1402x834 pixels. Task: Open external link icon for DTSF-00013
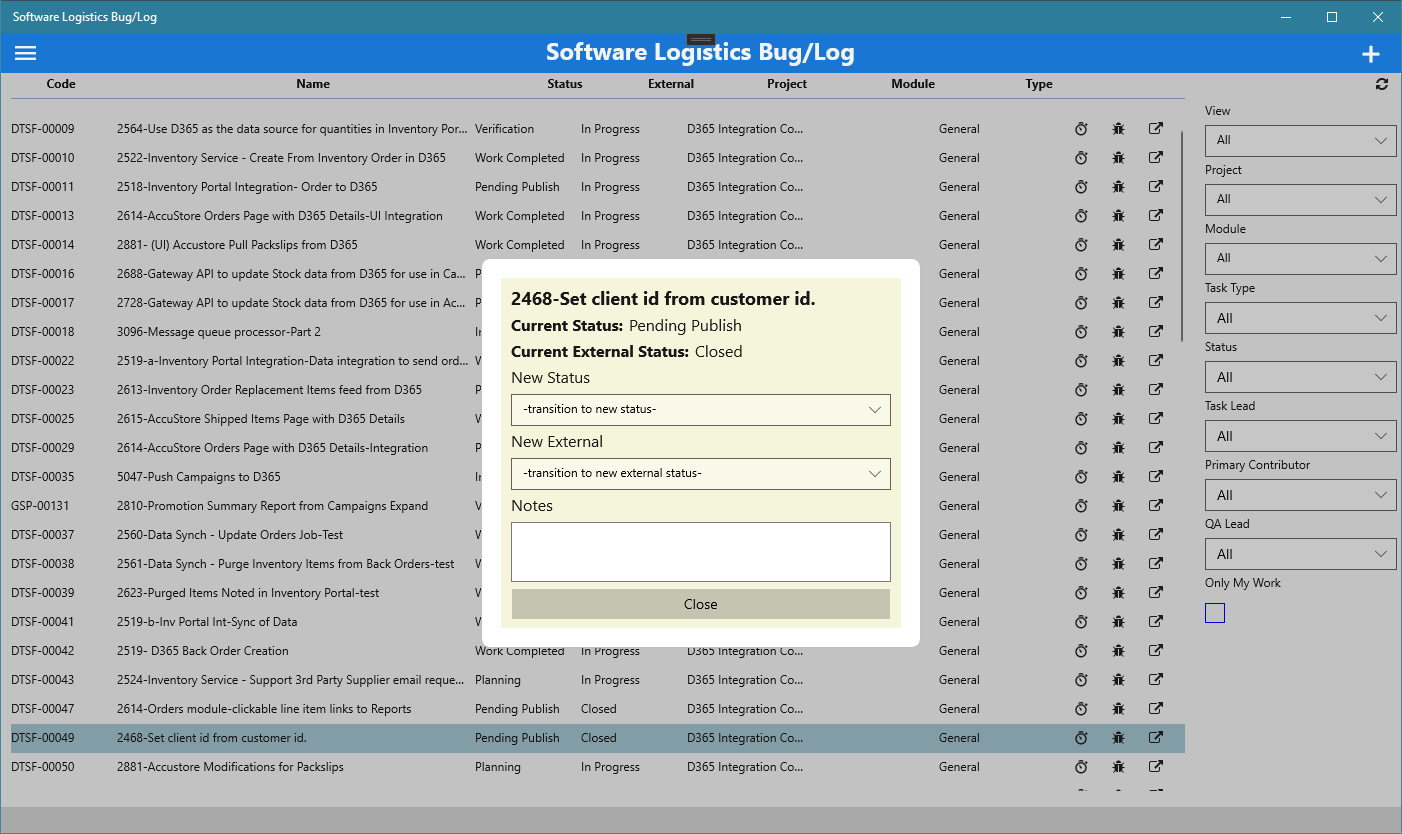1155,216
